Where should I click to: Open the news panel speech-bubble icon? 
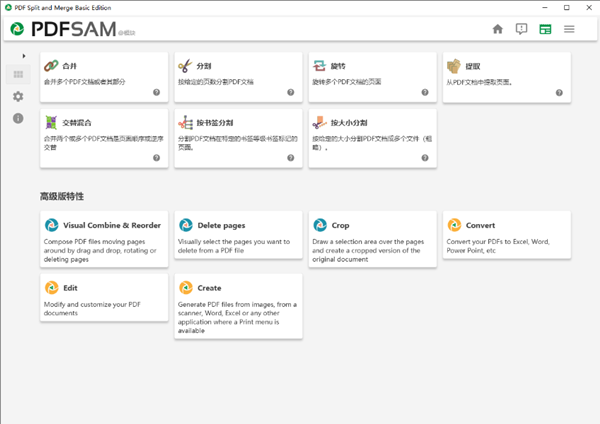521,29
